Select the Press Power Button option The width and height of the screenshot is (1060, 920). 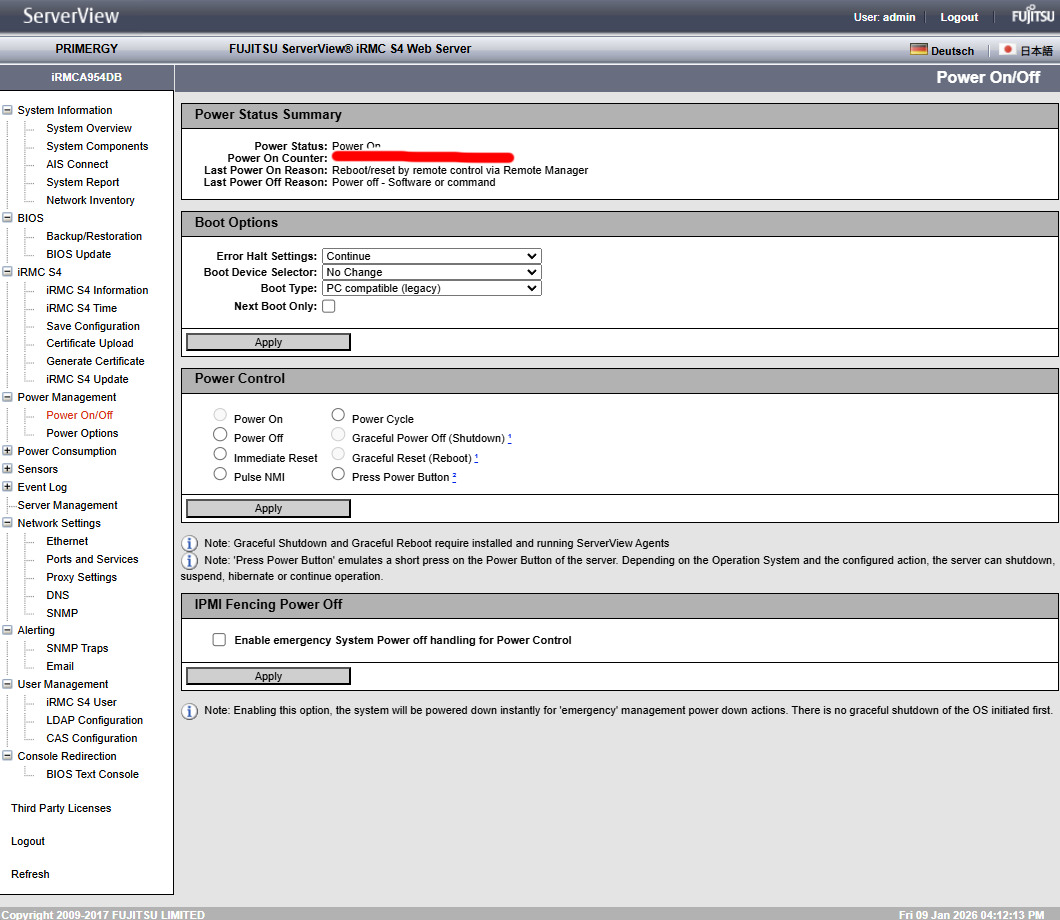pos(338,473)
